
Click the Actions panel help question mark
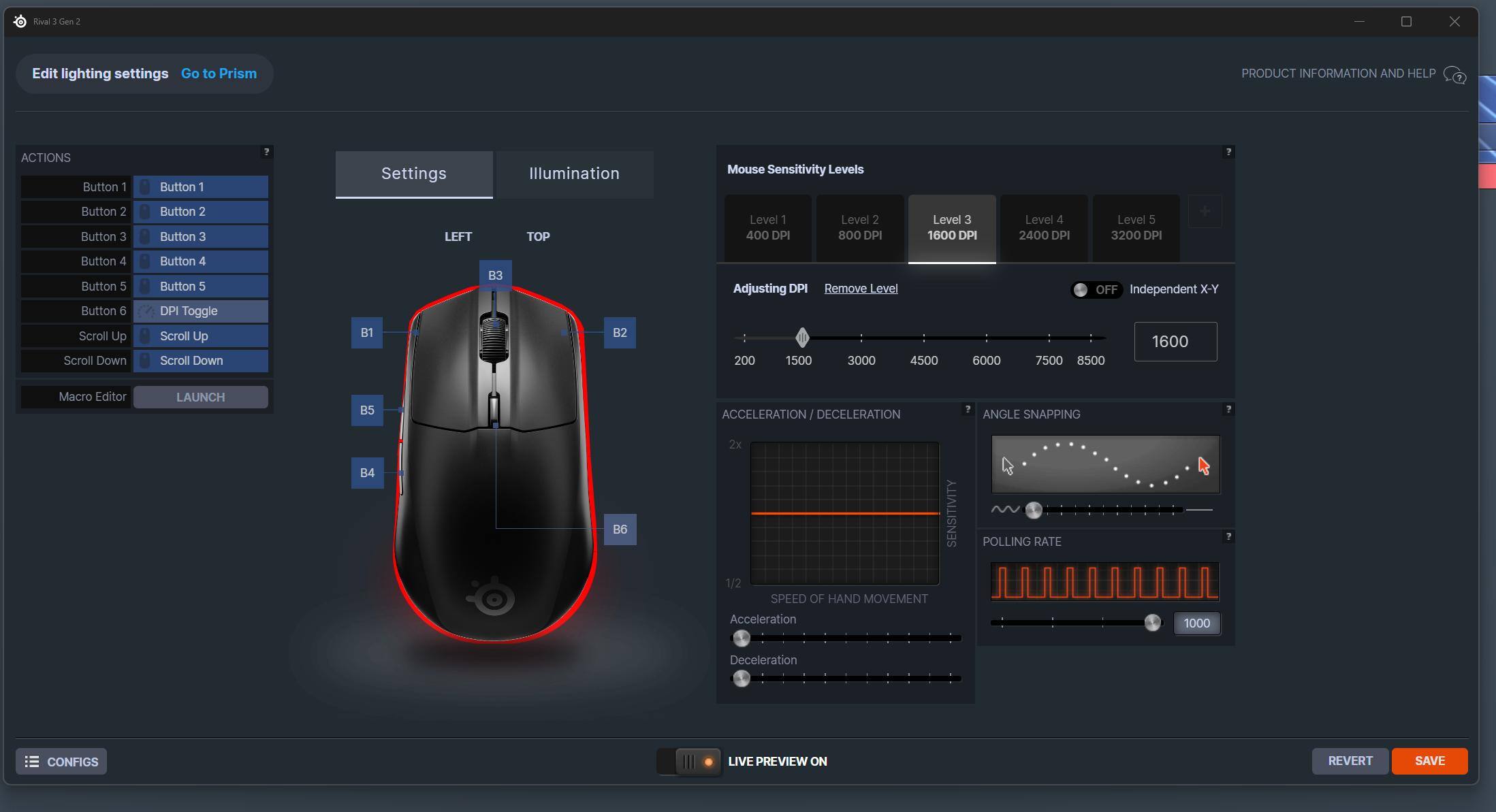[x=266, y=152]
